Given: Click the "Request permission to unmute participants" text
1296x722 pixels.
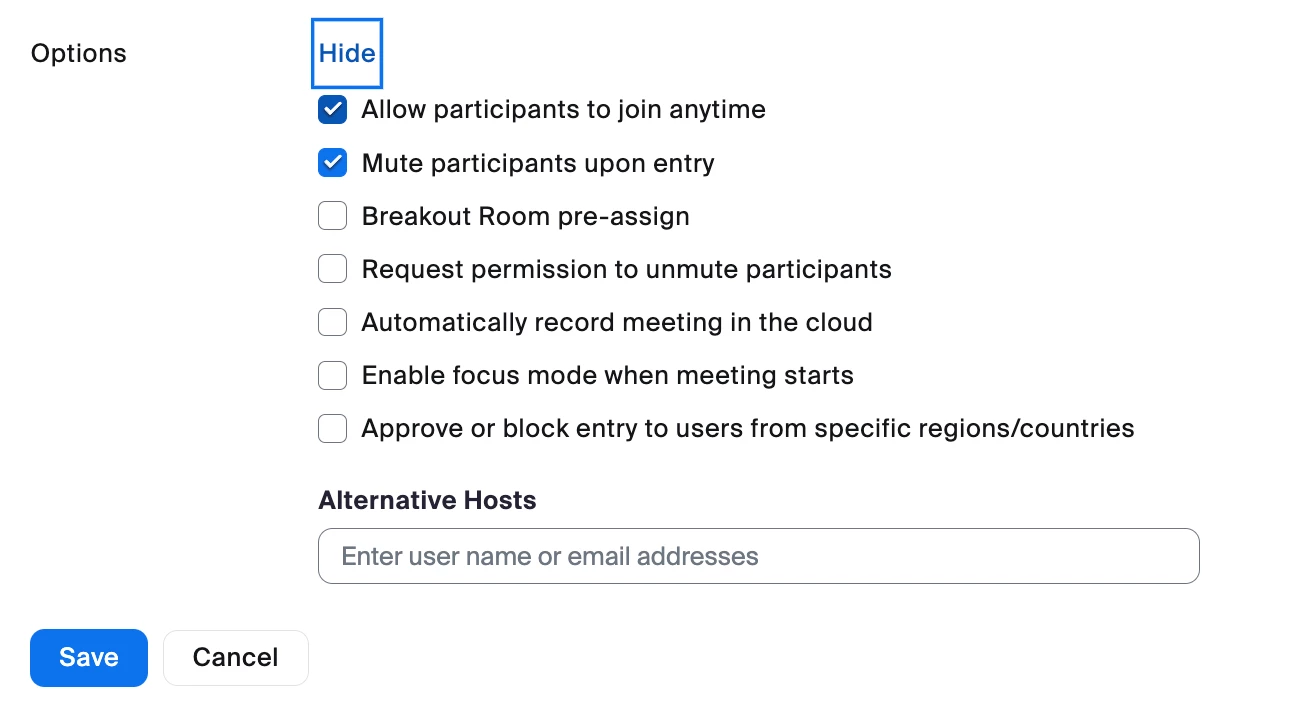Looking at the screenshot, I should [x=626, y=269].
